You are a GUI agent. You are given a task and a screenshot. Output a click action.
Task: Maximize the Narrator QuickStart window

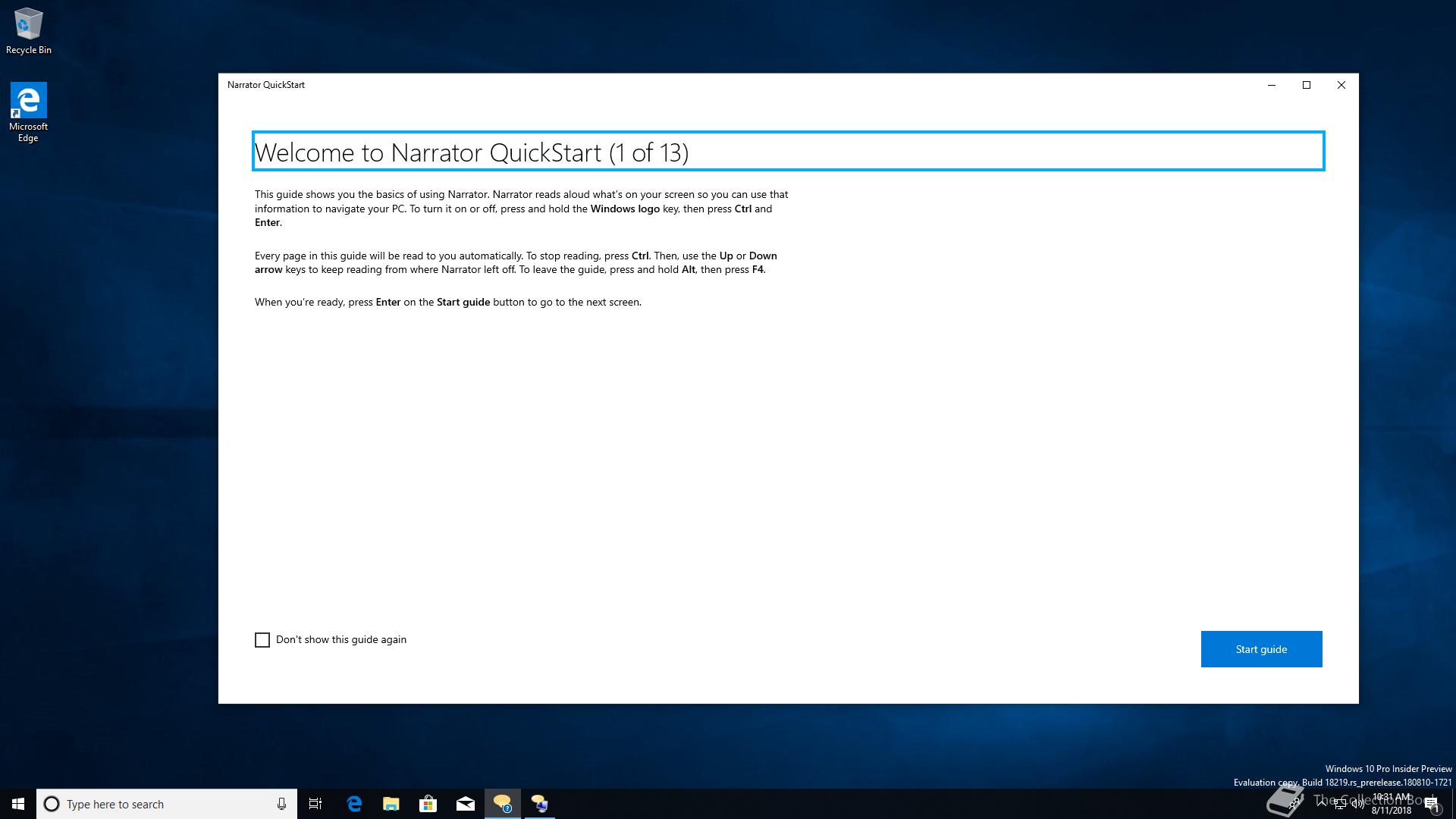click(x=1307, y=85)
